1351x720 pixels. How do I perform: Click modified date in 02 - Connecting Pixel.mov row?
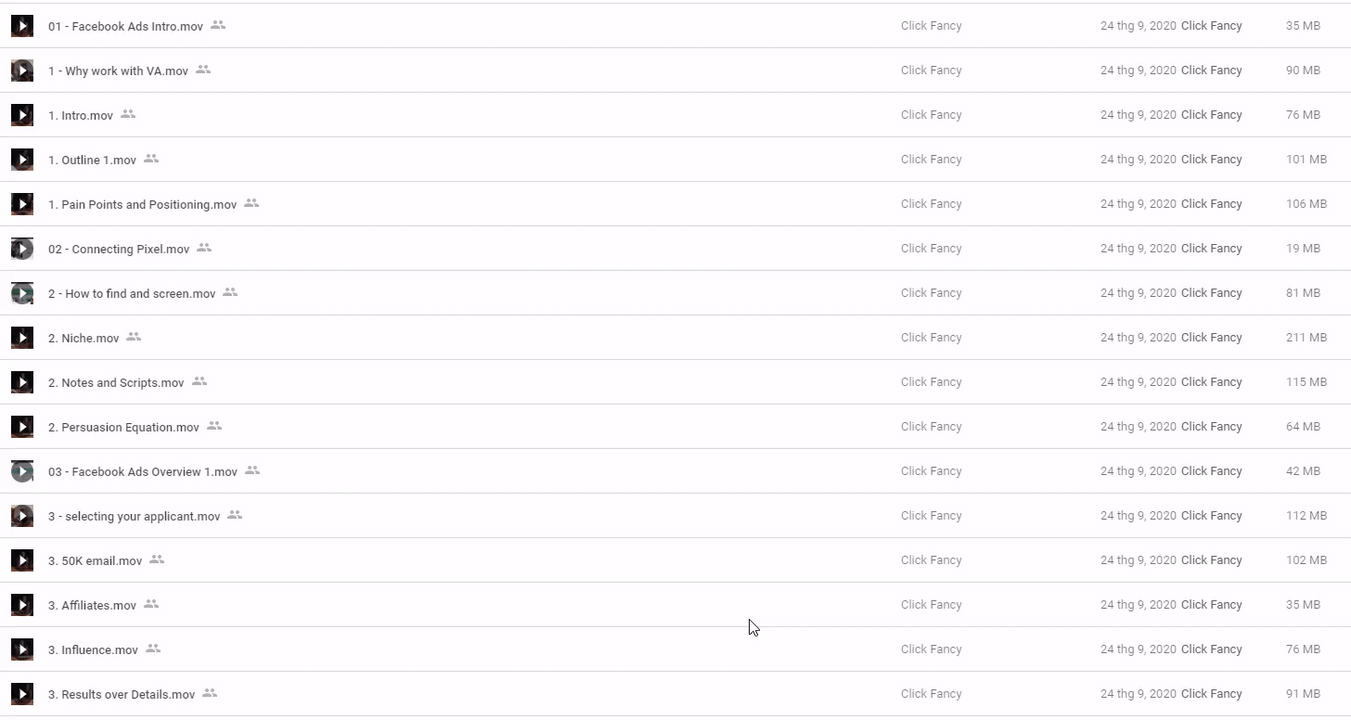point(1138,249)
